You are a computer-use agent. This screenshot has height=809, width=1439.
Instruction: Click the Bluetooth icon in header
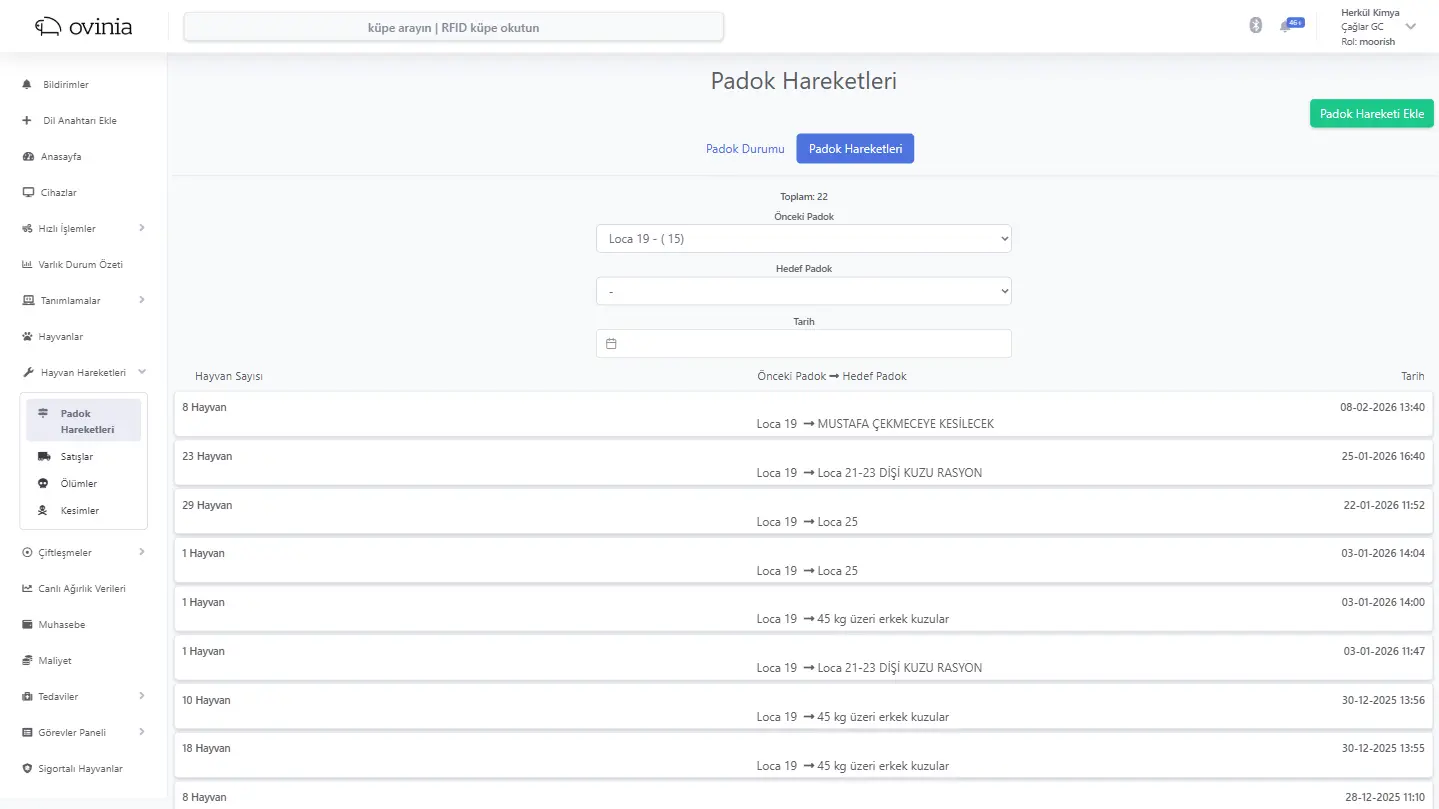1256,26
